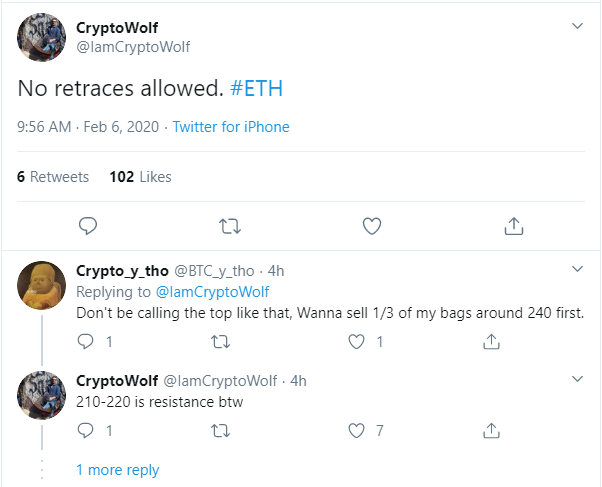Reply to the '210-220 is resistance' comment
This screenshot has height=487, width=602.
point(85,431)
